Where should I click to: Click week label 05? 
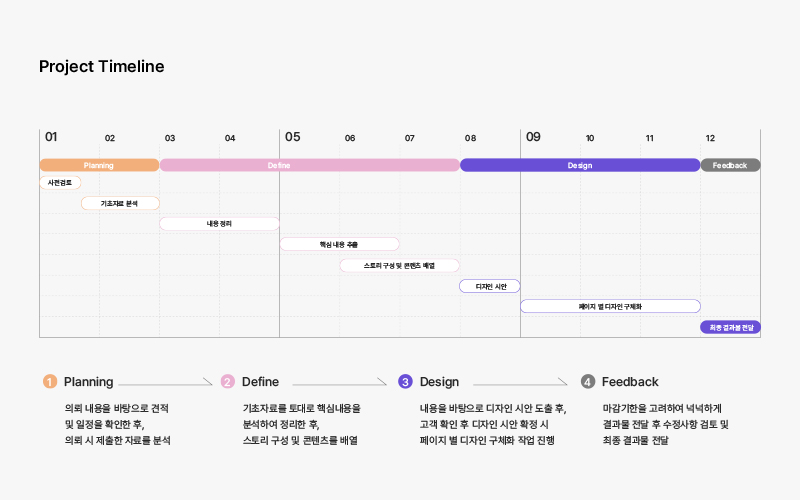293,137
